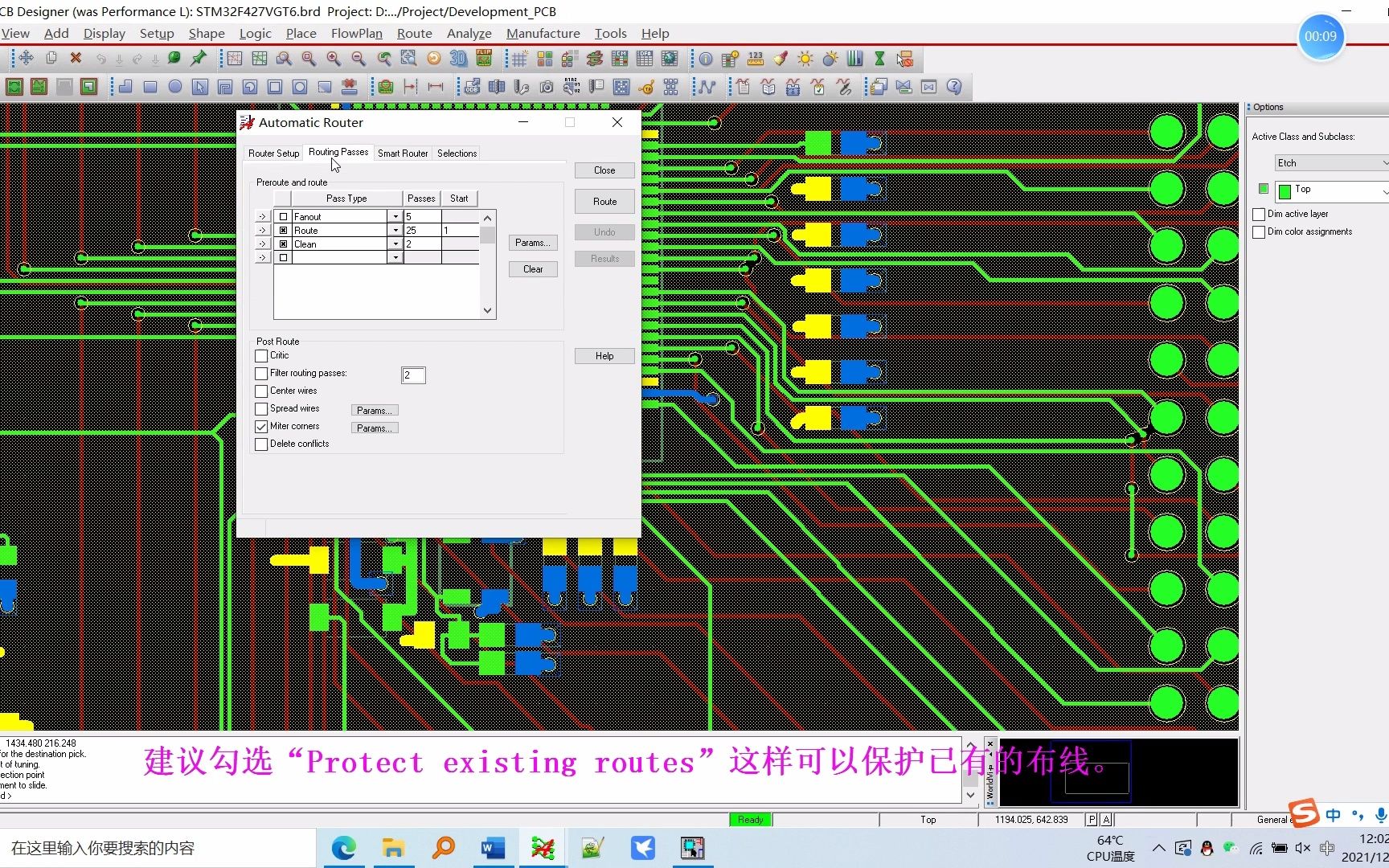1389x868 pixels.
Task: Select the Zoom In tool
Action: coord(334,58)
